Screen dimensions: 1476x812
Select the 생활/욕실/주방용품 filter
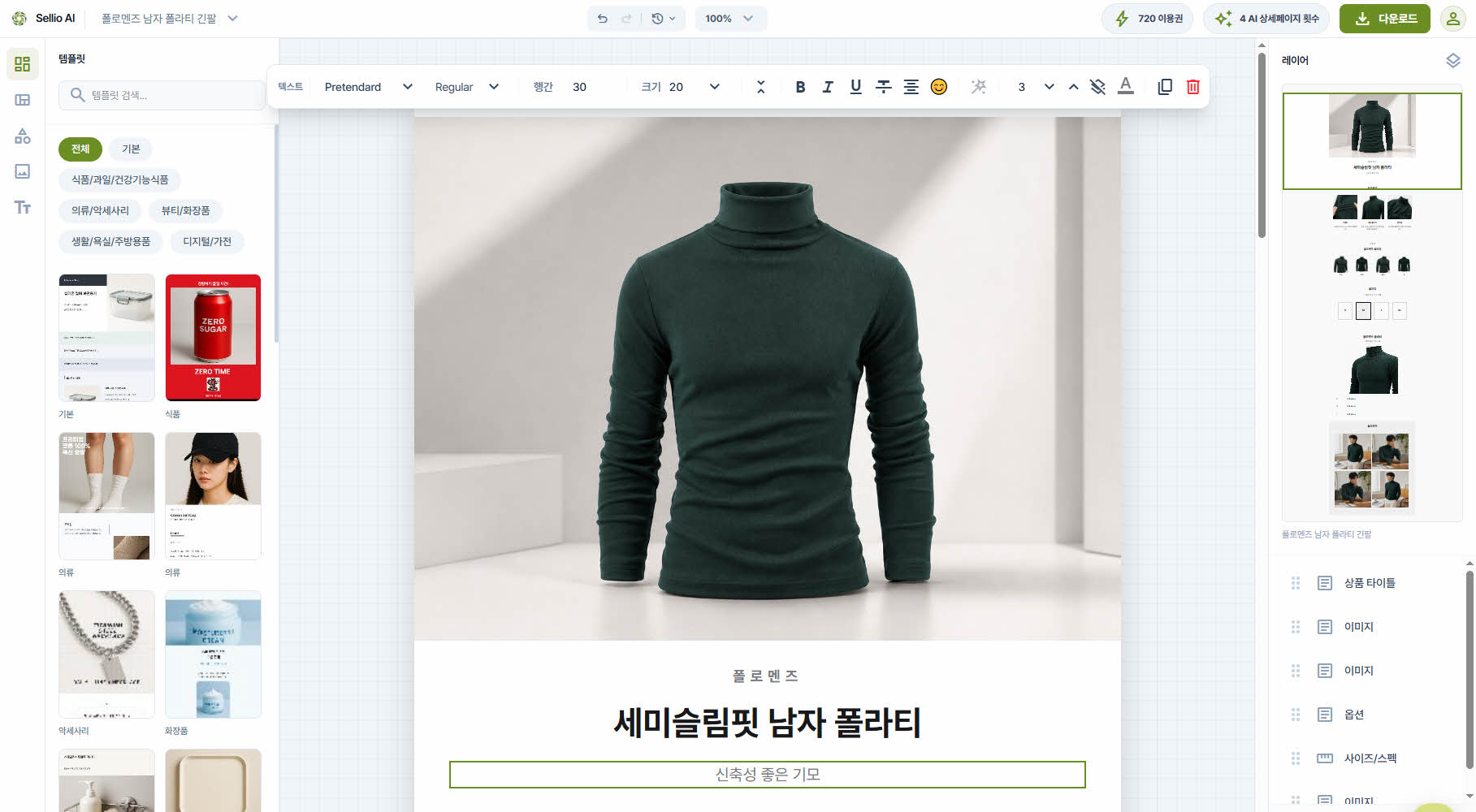(110, 241)
